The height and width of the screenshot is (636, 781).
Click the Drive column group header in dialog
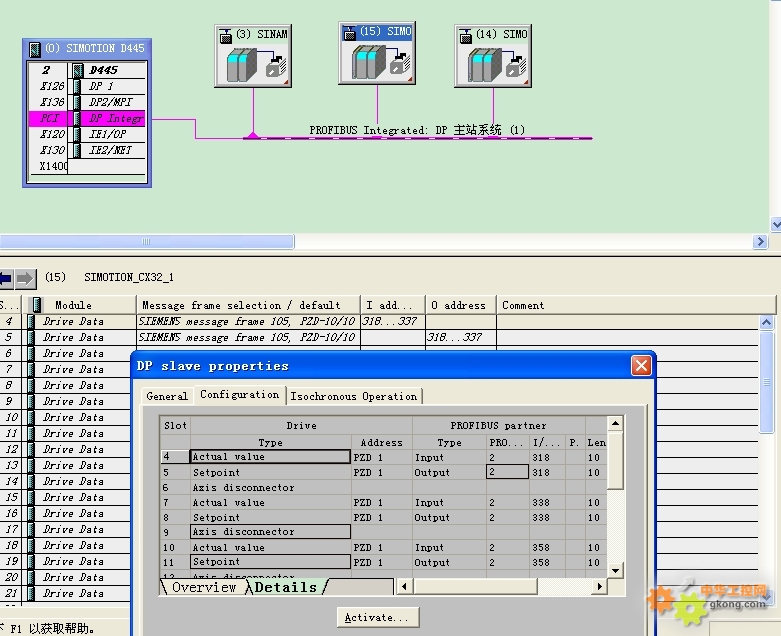[x=301, y=425]
